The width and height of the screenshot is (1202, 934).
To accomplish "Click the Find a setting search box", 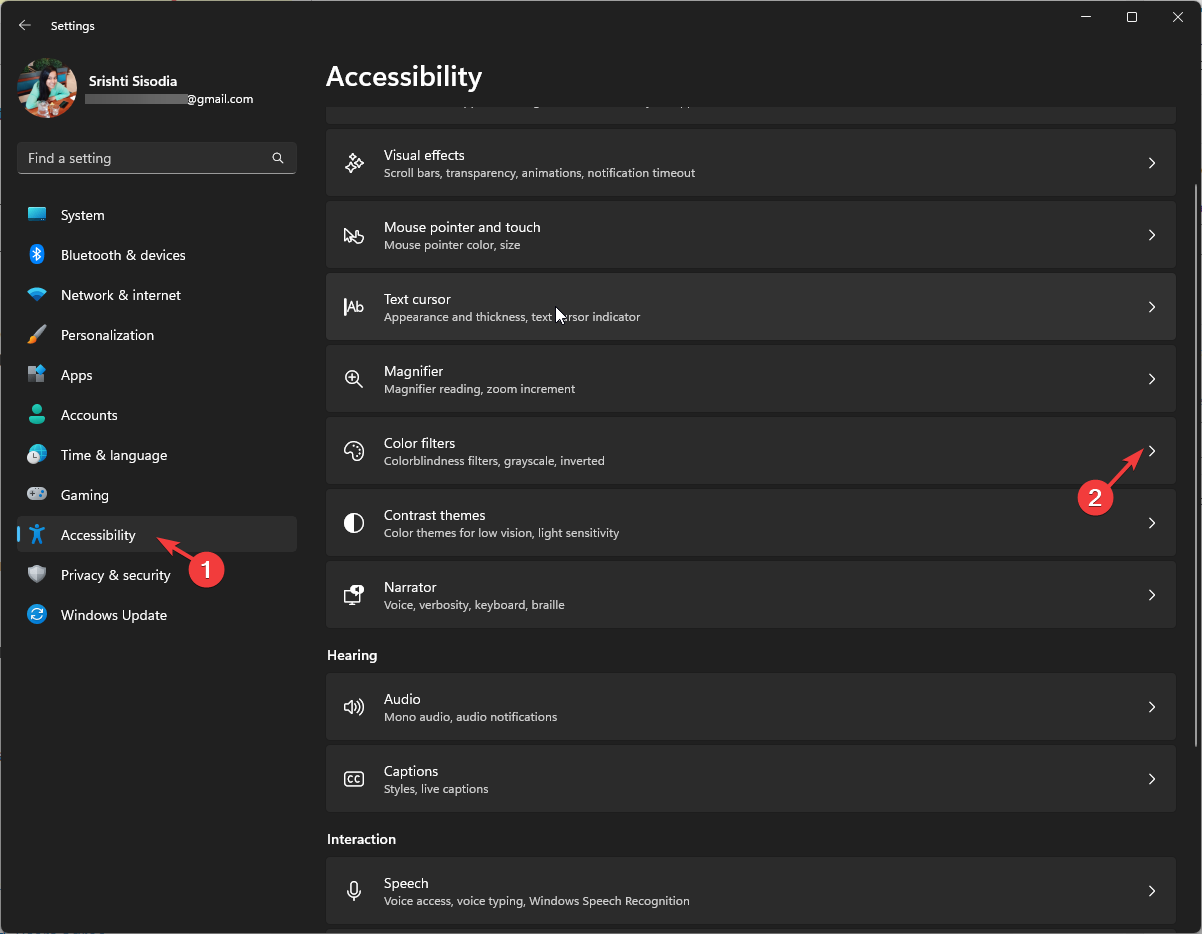I will coord(145,158).
